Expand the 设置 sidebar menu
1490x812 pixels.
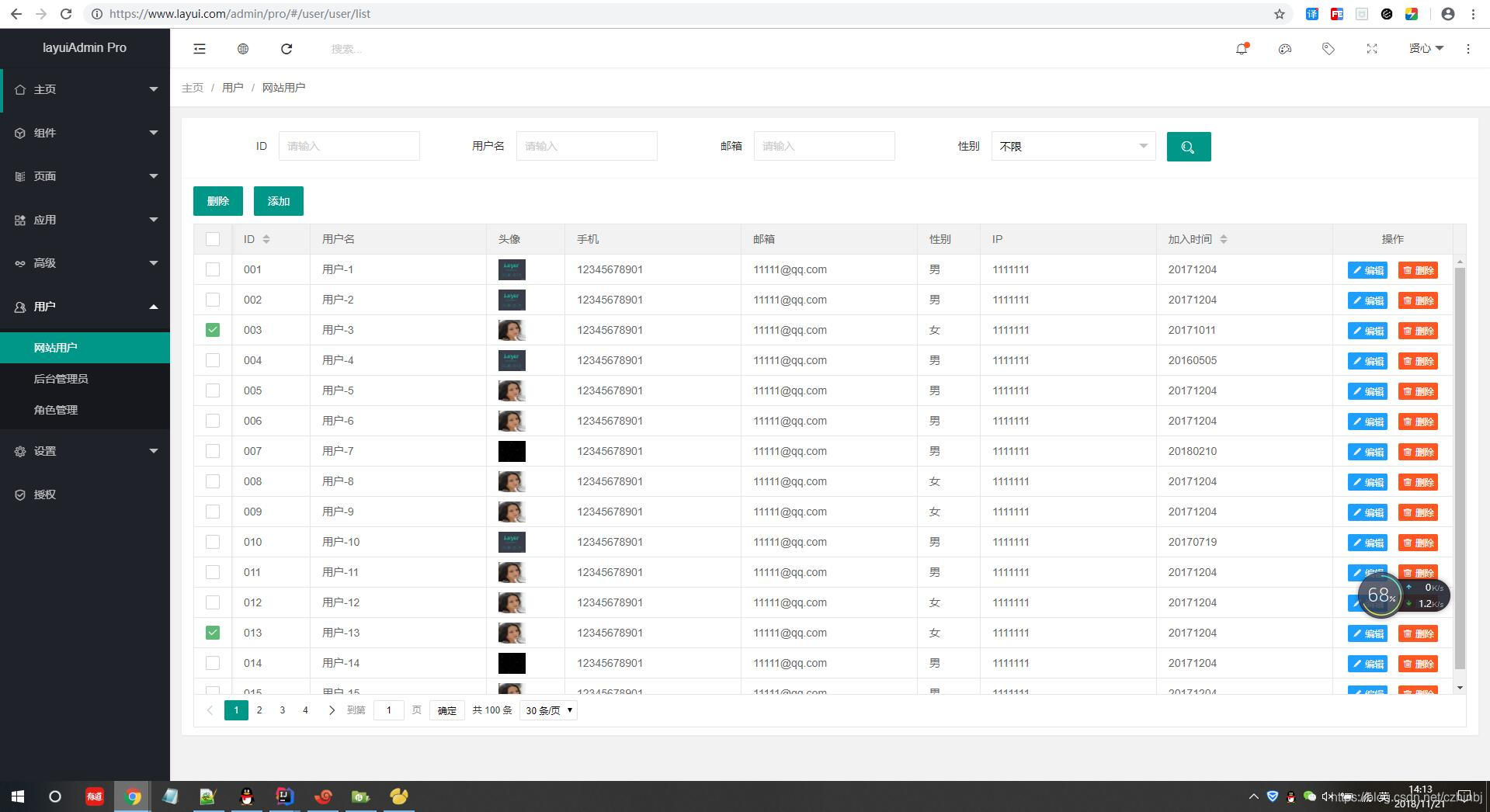tap(85, 451)
